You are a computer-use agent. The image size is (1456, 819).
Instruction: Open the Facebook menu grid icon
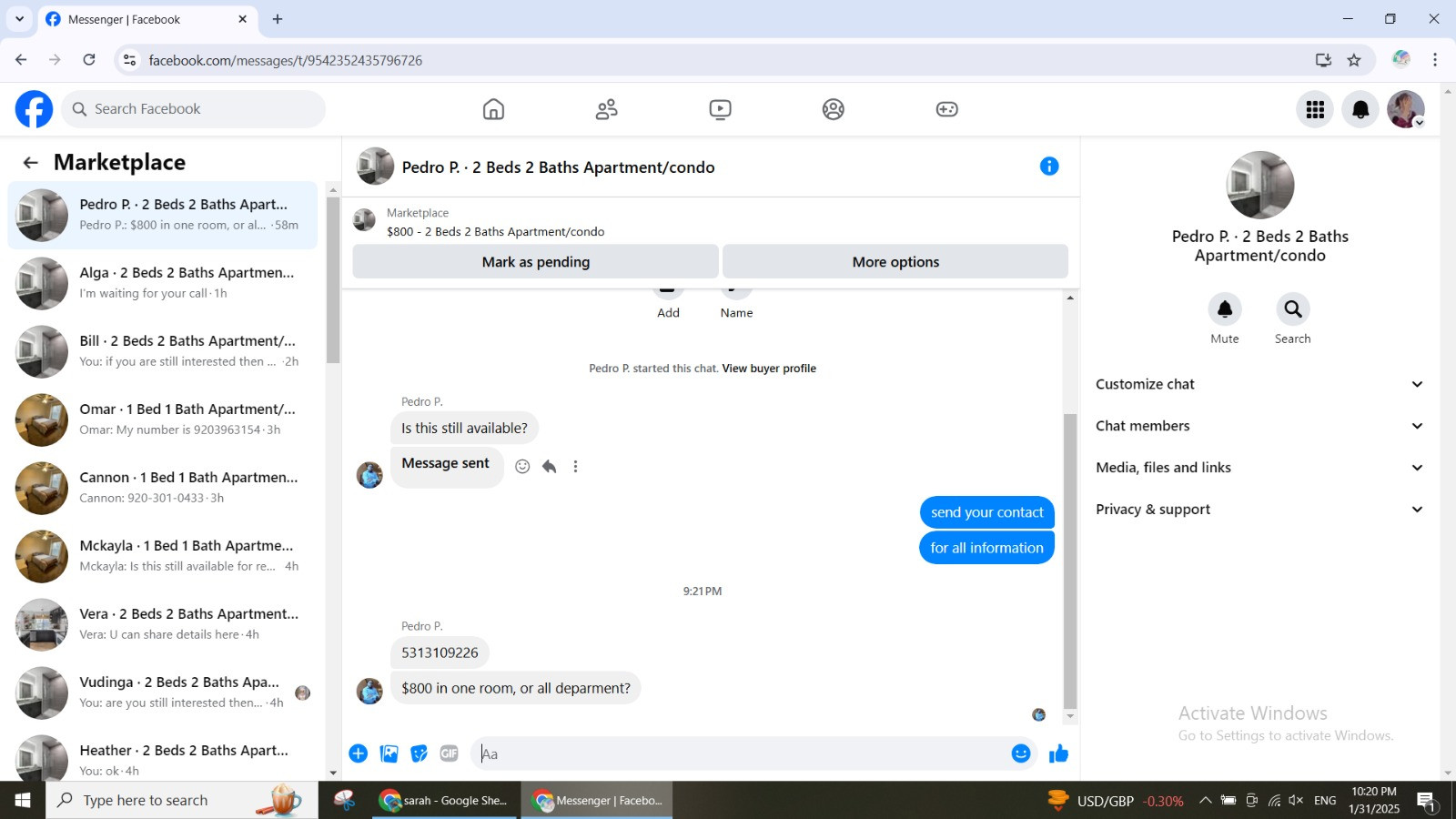[1315, 109]
